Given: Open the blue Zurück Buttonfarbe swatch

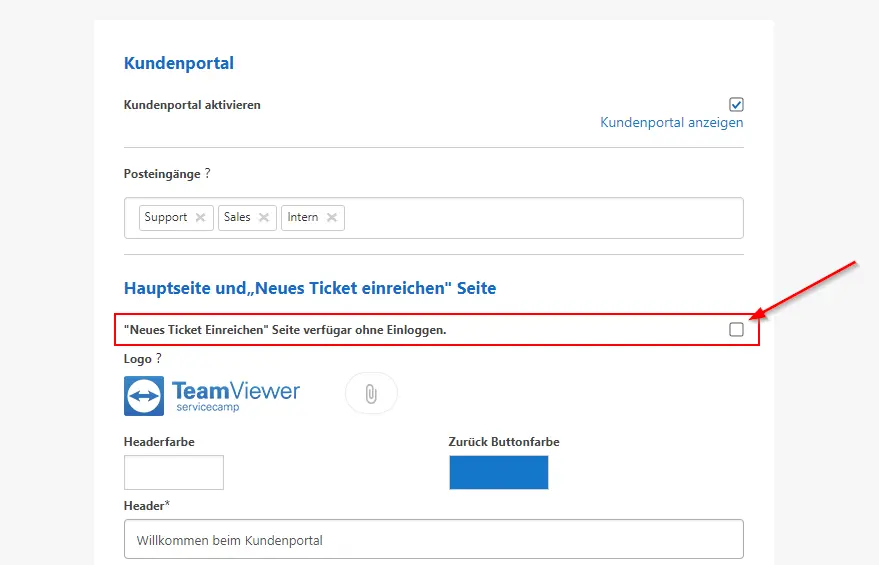Looking at the screenshot, I should click(x=498, y=473).
